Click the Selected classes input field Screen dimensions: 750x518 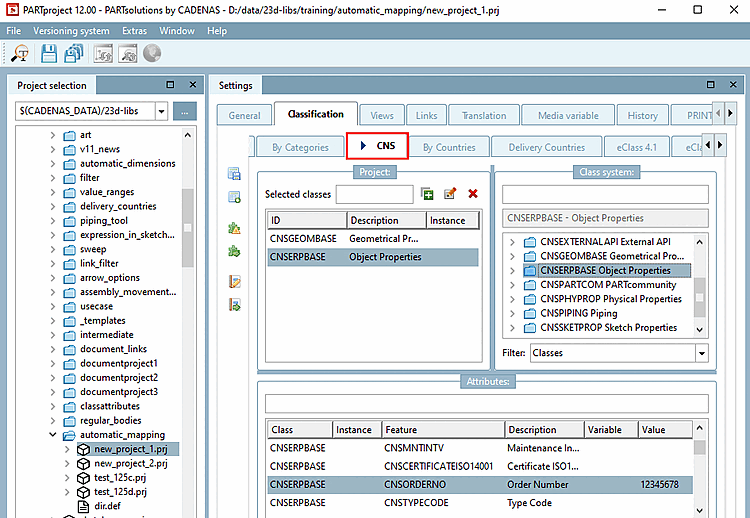click(374, 194)
